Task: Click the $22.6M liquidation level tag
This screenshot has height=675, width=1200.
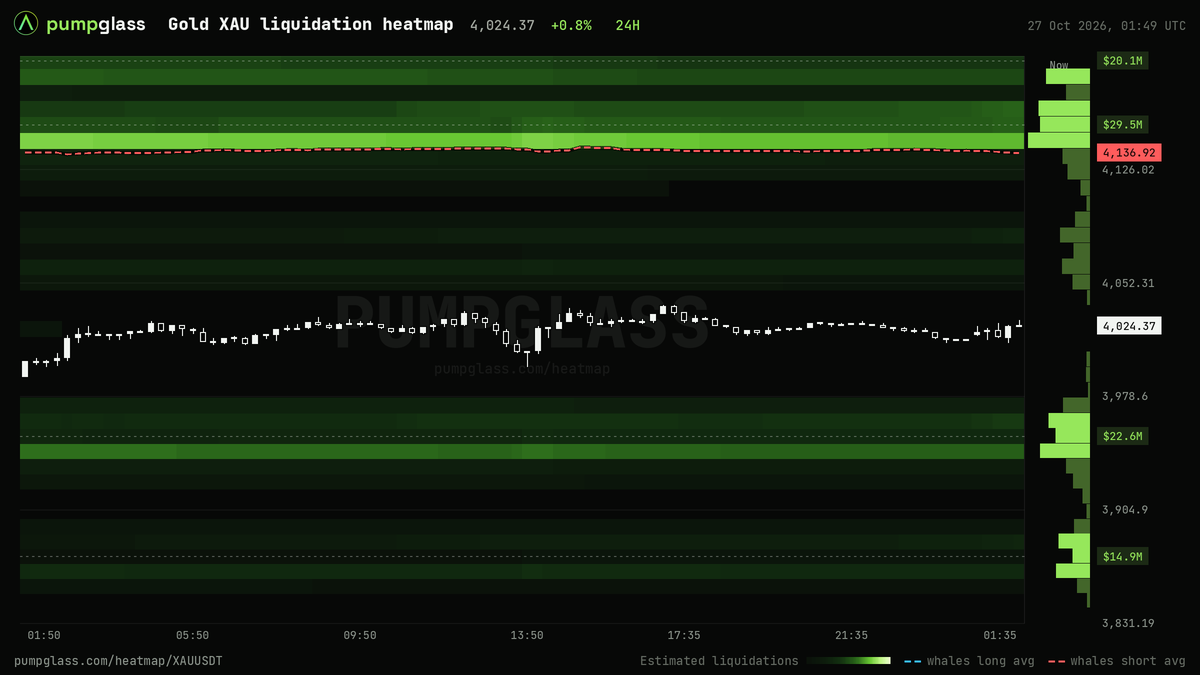Action: pyautogui.click(x=1123, y=436)
